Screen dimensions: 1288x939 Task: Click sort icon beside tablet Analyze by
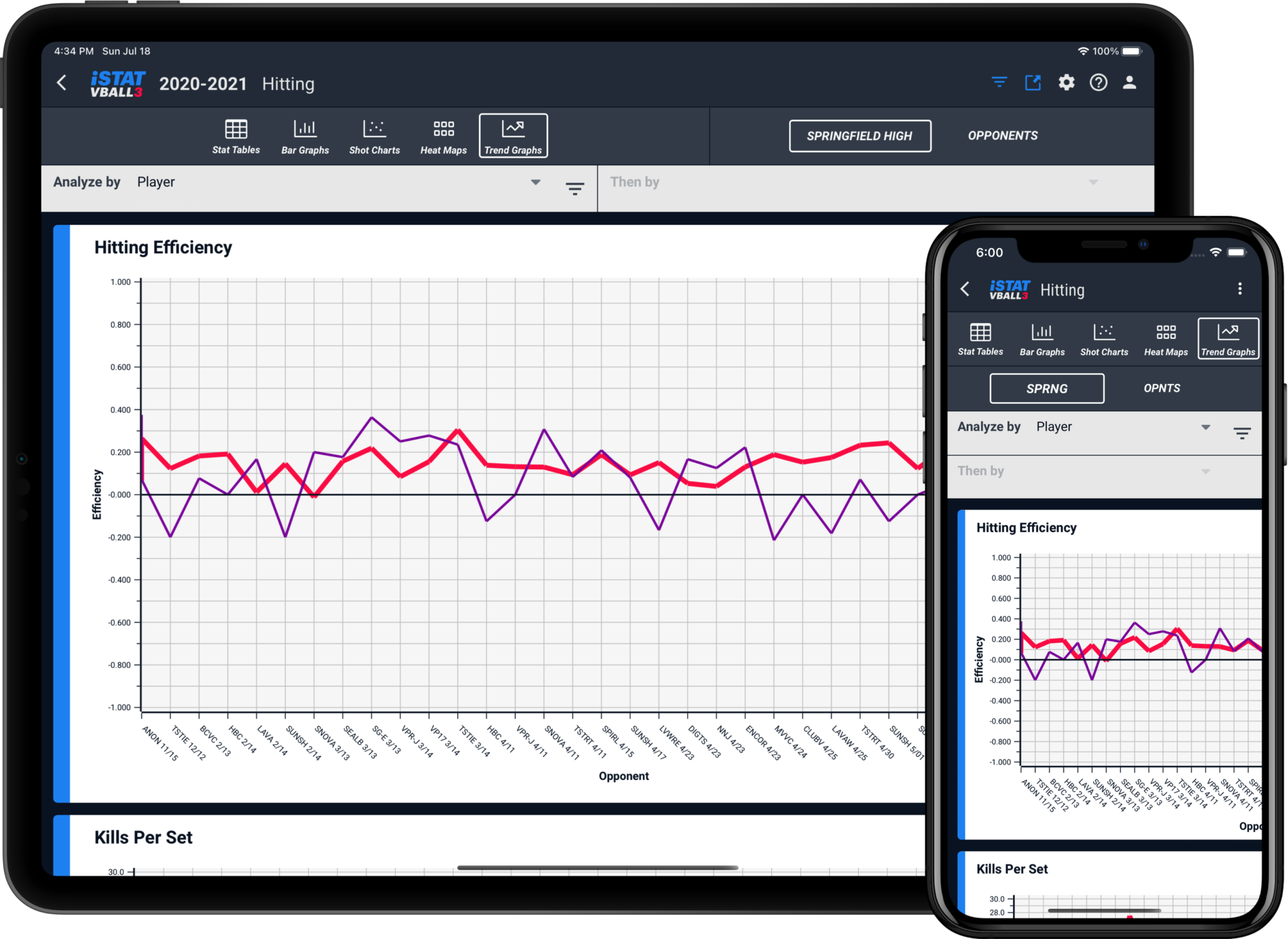point(574,188)
